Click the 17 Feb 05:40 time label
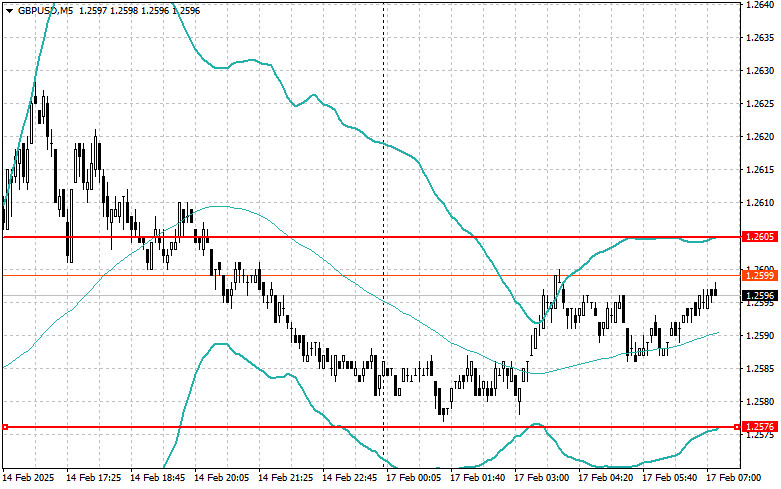This screenshot has height=489, width=781. coord(669,478)
